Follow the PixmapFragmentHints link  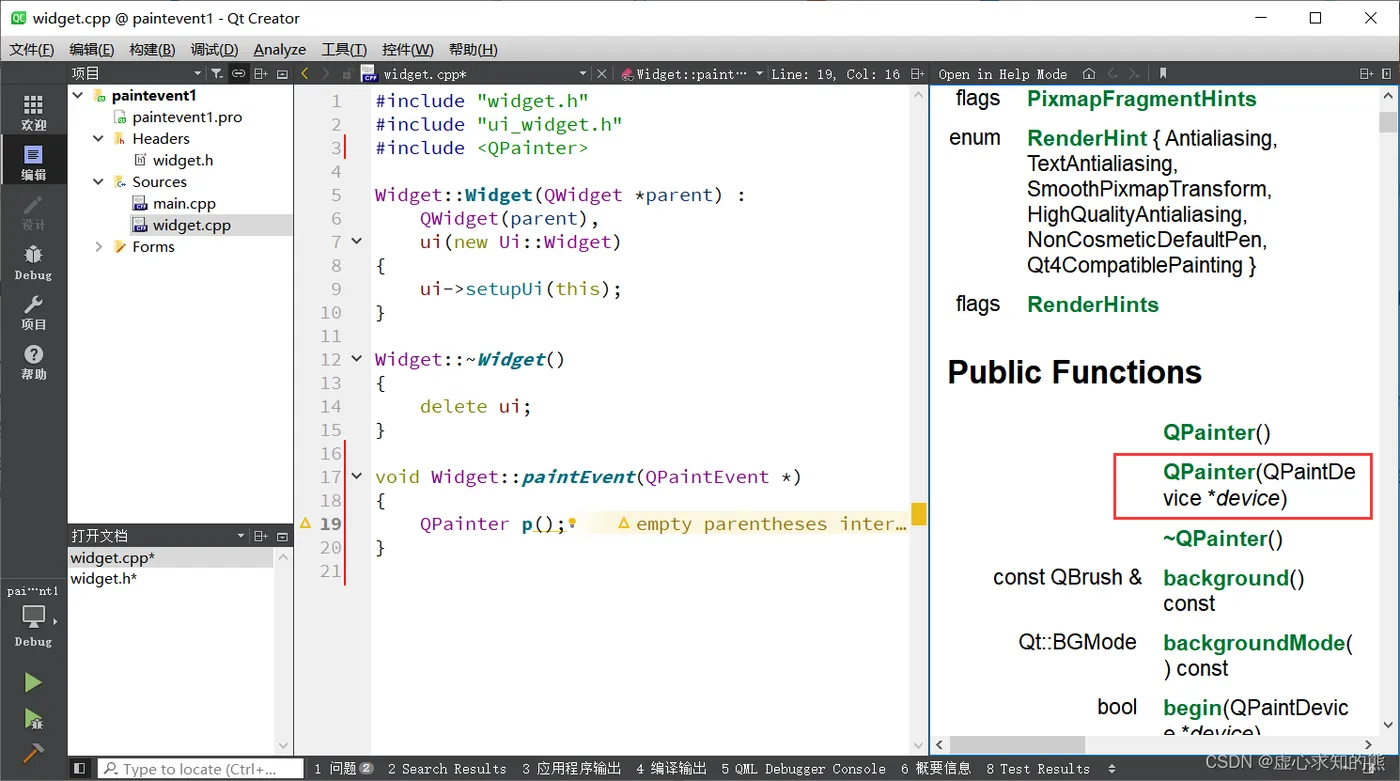tap(1141, 99)
